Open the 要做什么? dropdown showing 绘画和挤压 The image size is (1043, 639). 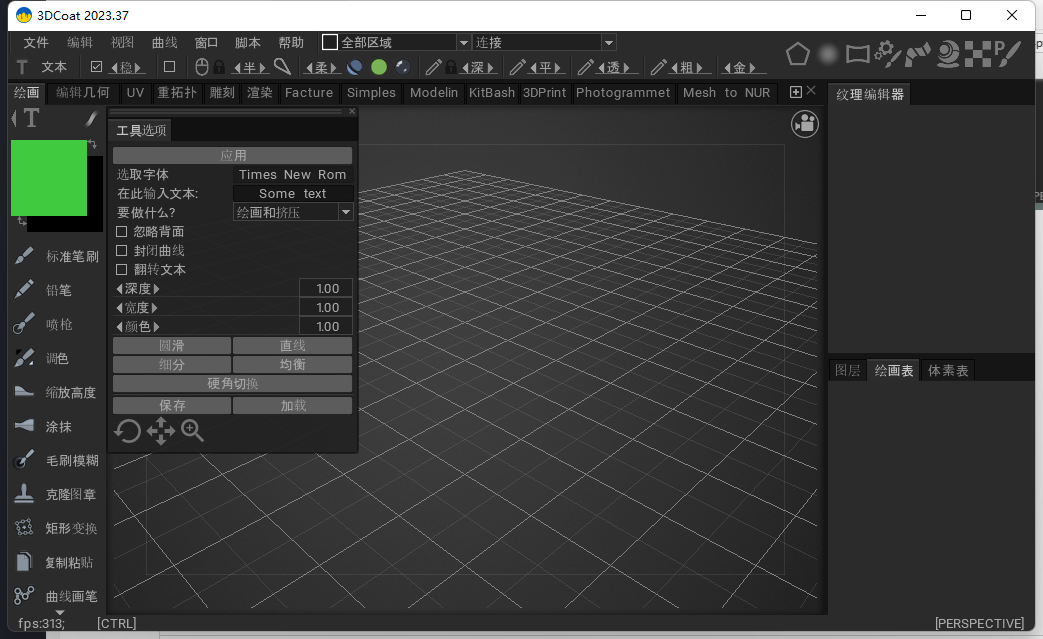click(x=345, y=212)
